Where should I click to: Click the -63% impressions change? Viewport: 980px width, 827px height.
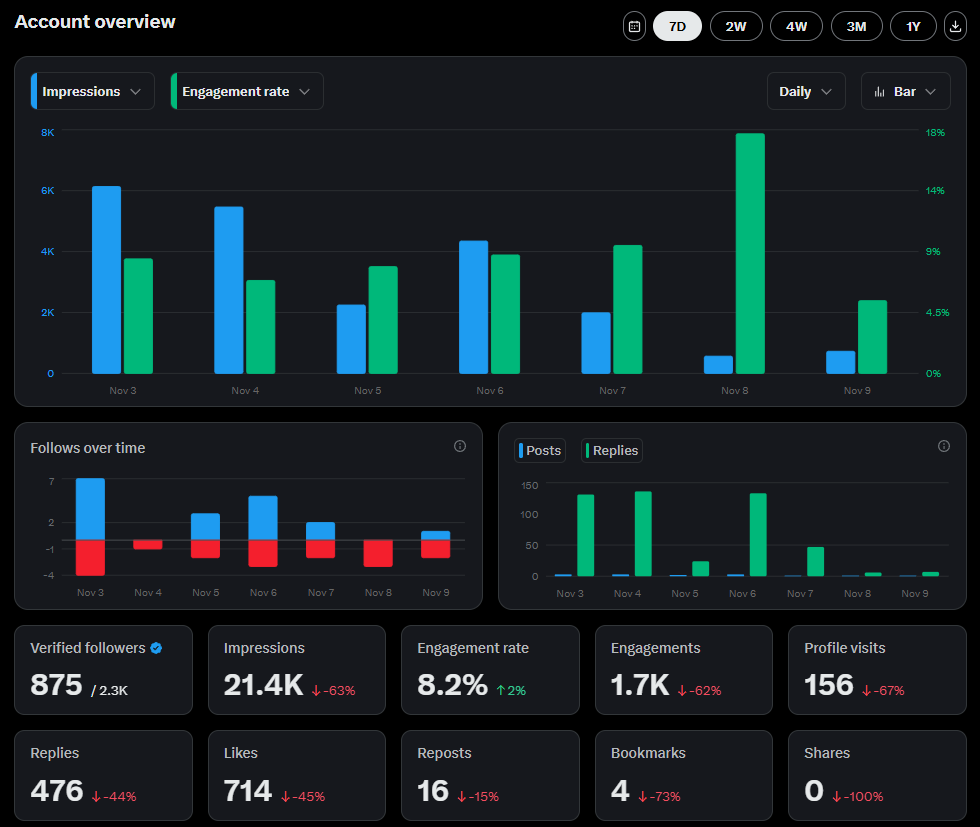coord(334,691)
